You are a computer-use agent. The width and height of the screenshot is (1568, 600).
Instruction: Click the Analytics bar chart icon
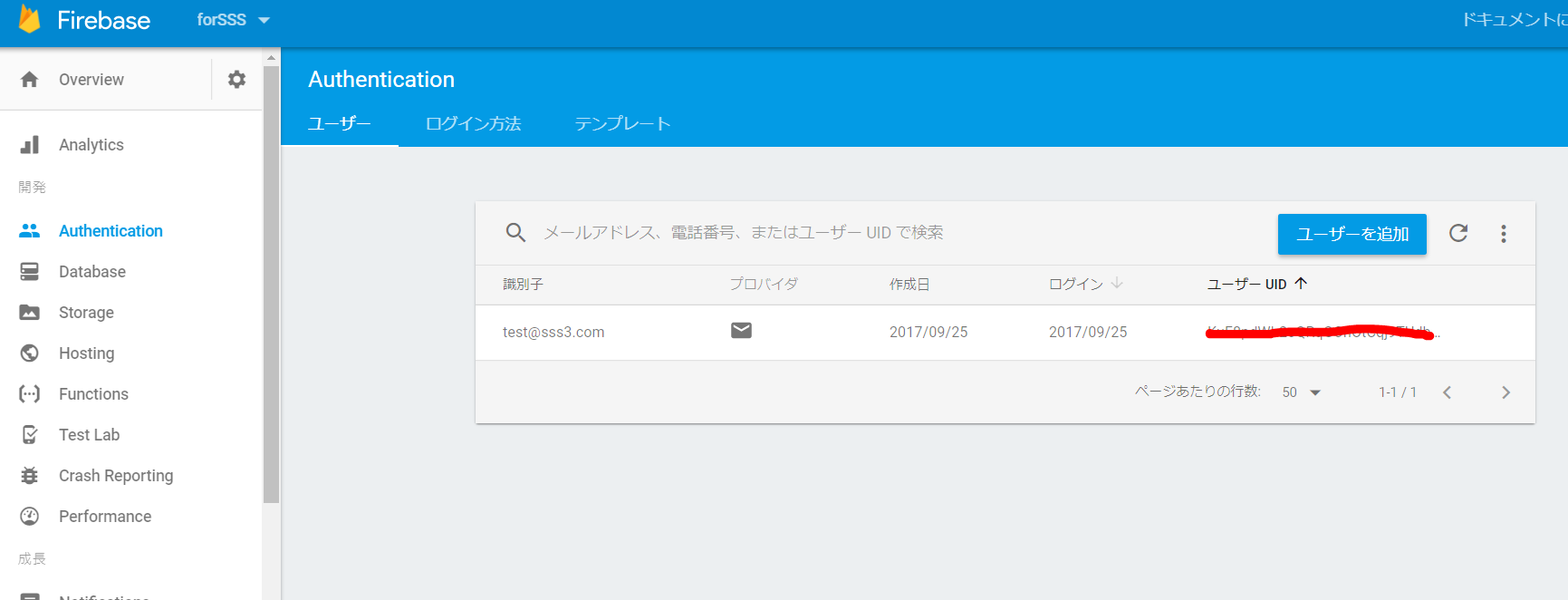[x=30, y=145]
